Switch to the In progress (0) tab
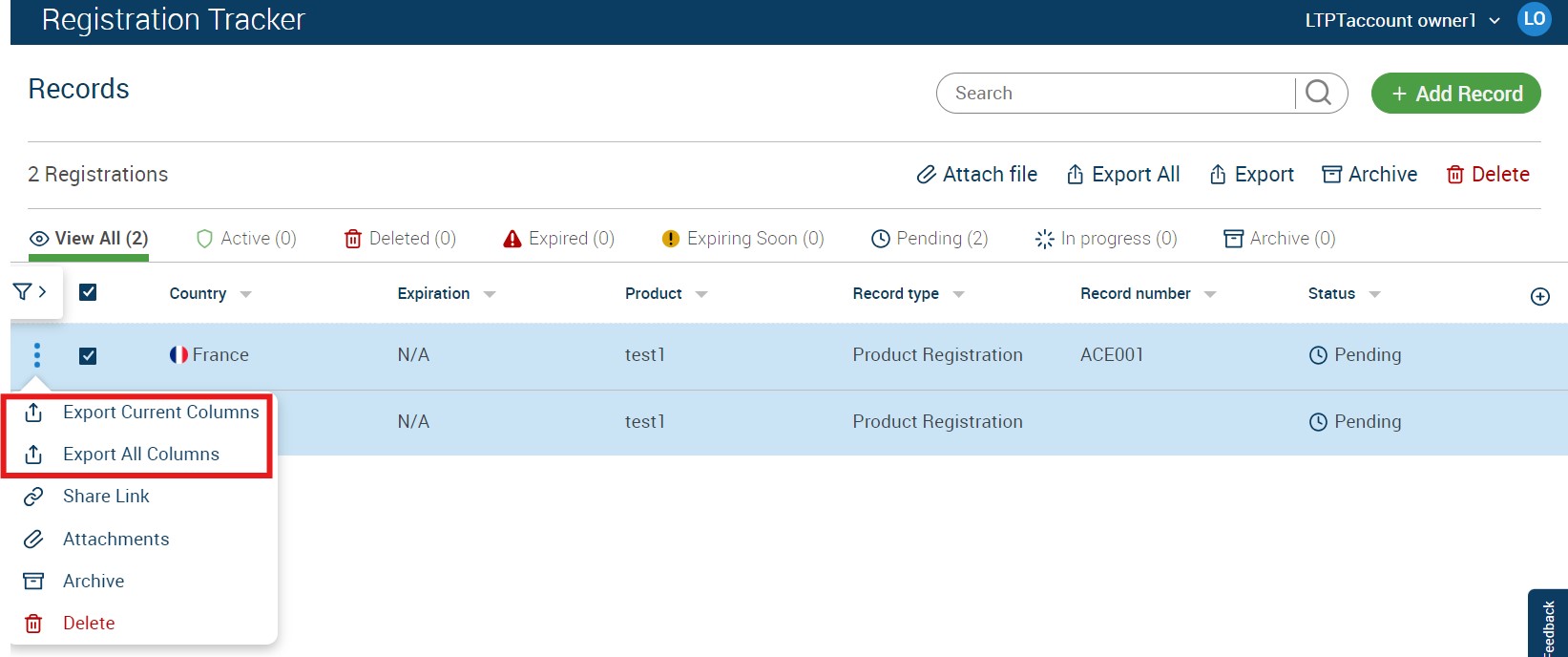This screenshot has width=1568, height=657. click(x=1106, y=238)
